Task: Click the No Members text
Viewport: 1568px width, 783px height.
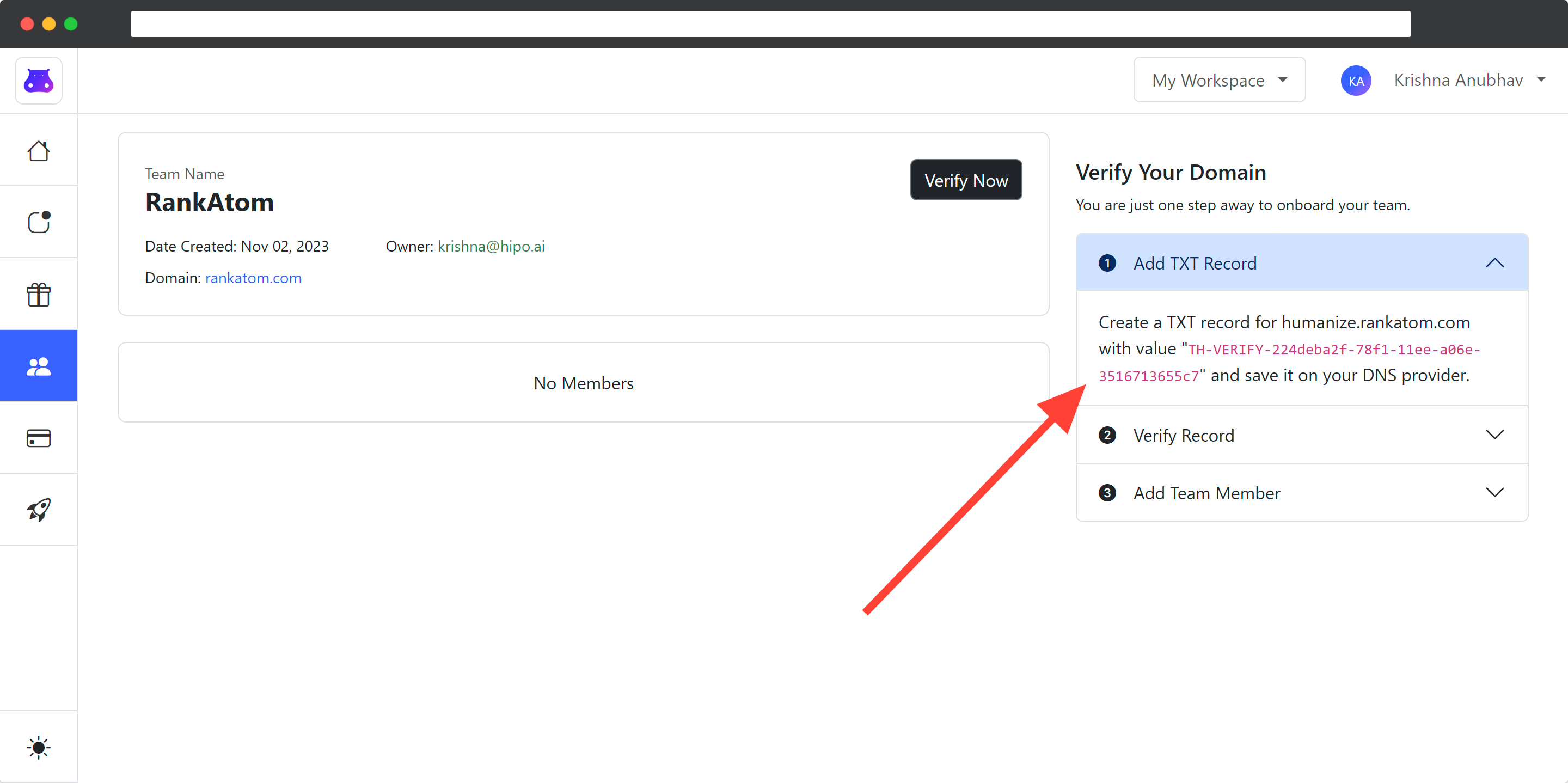Action: click(583, 383)
